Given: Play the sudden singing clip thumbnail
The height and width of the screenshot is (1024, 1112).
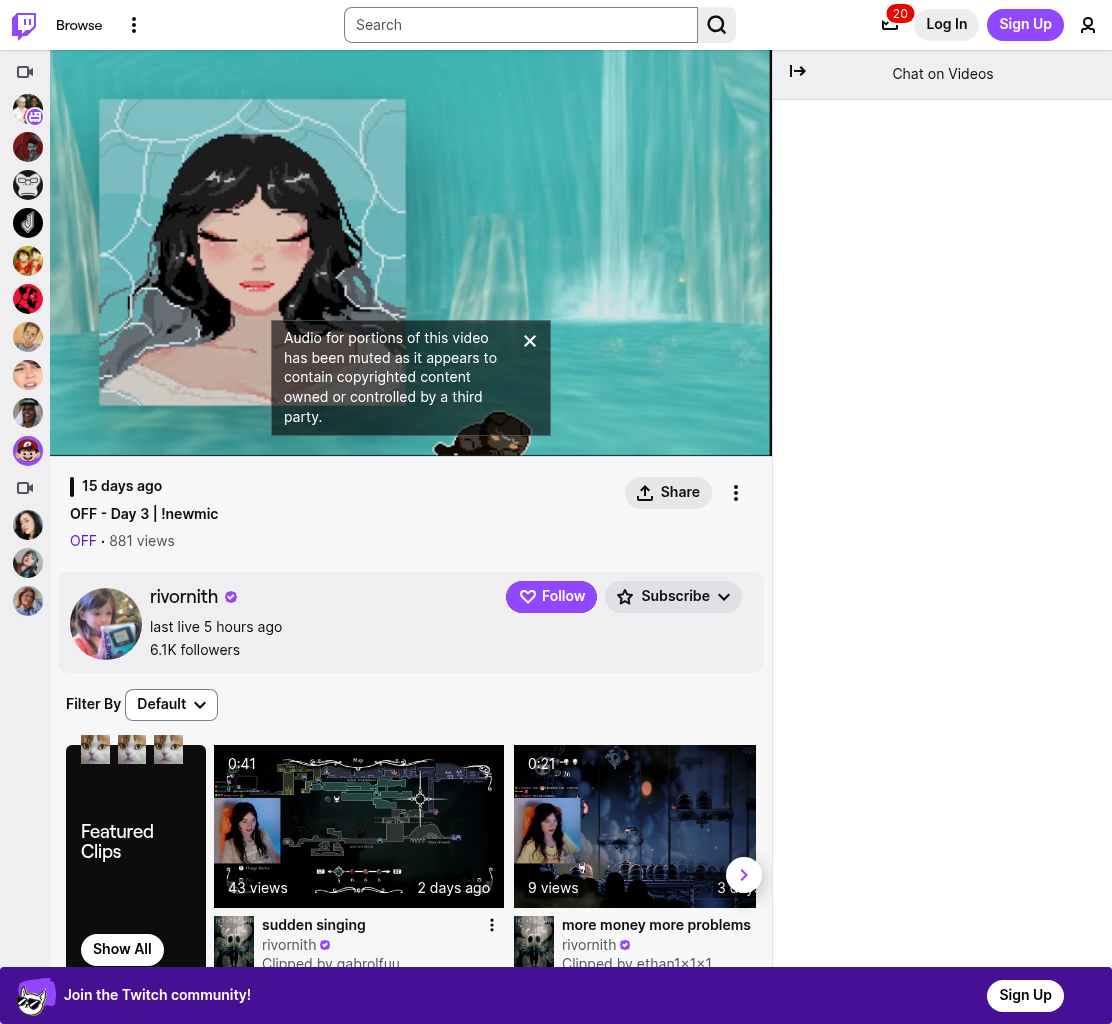Looking at the screenshot, I should (359, 826).
